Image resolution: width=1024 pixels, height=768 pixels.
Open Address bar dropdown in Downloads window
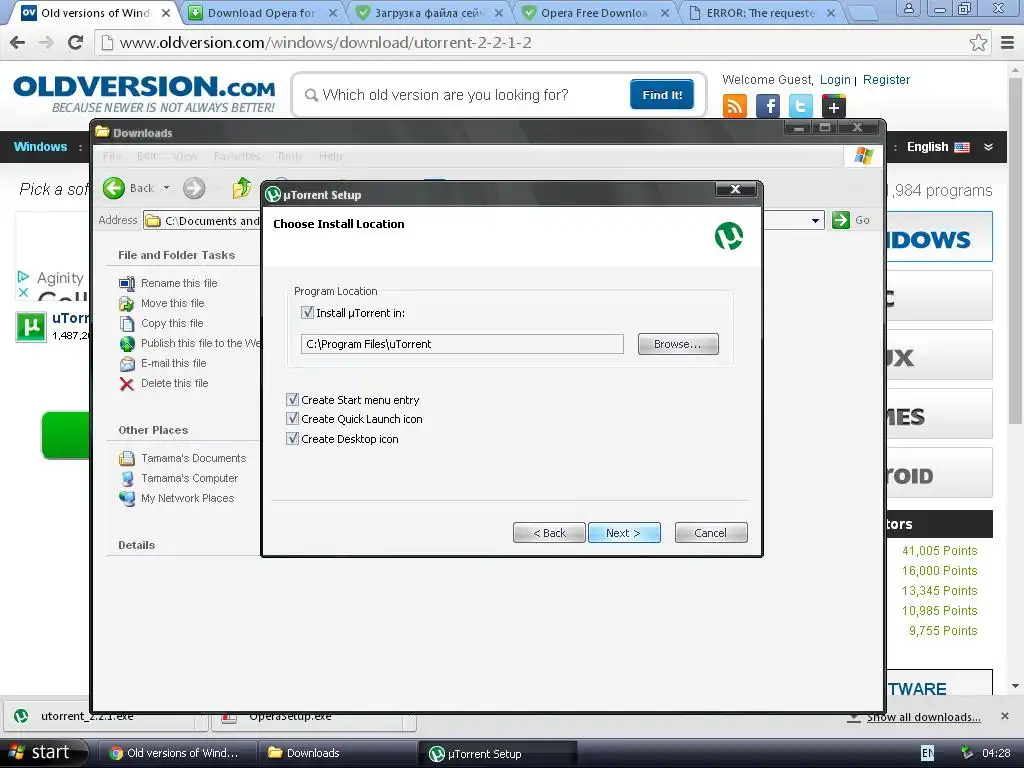coord(815,221)
